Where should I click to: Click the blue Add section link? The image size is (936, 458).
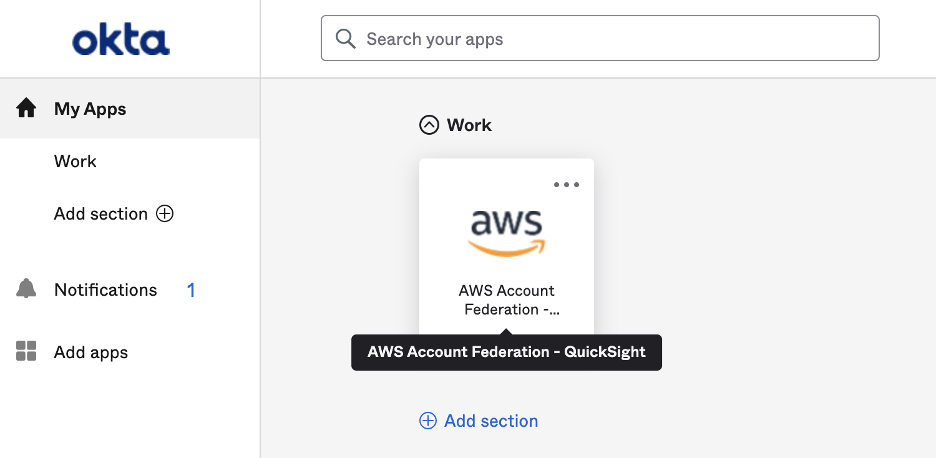click(x=491, y=421)
